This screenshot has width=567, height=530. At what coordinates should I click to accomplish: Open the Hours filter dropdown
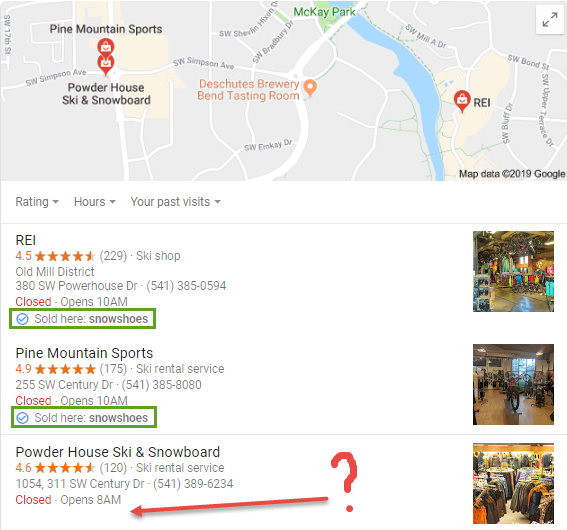pos(95,202)
